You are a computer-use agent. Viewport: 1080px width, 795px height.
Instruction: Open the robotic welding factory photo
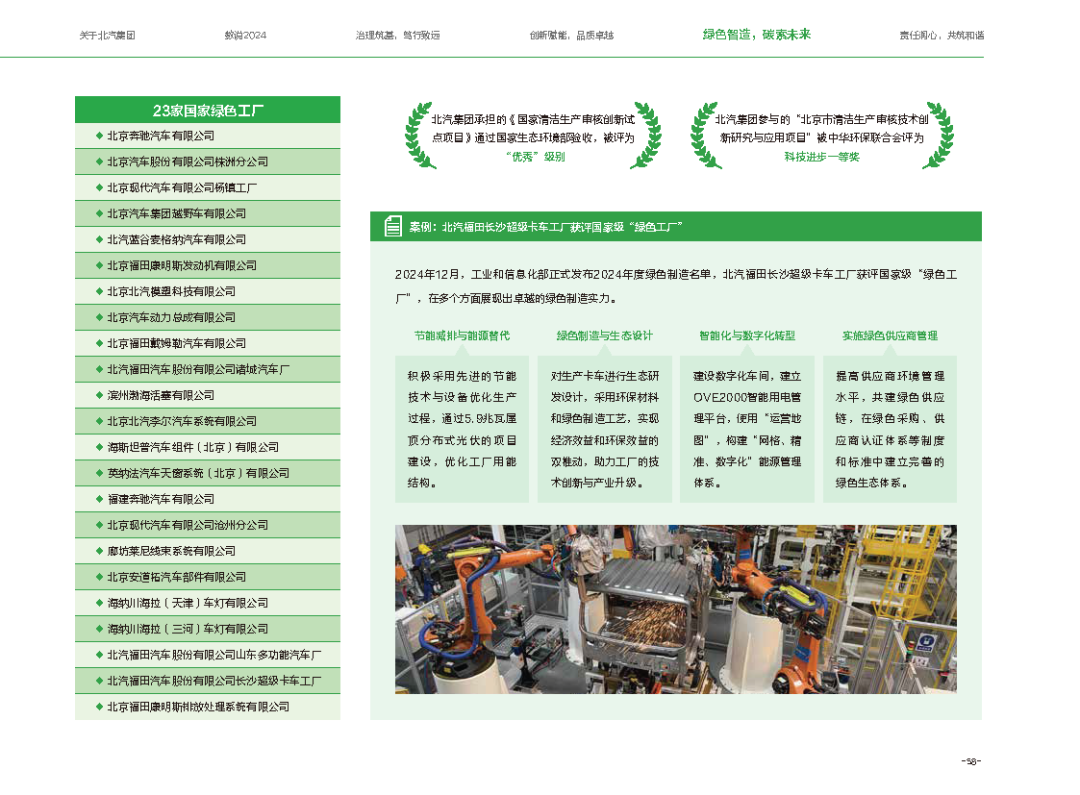[x=676, y=609]
